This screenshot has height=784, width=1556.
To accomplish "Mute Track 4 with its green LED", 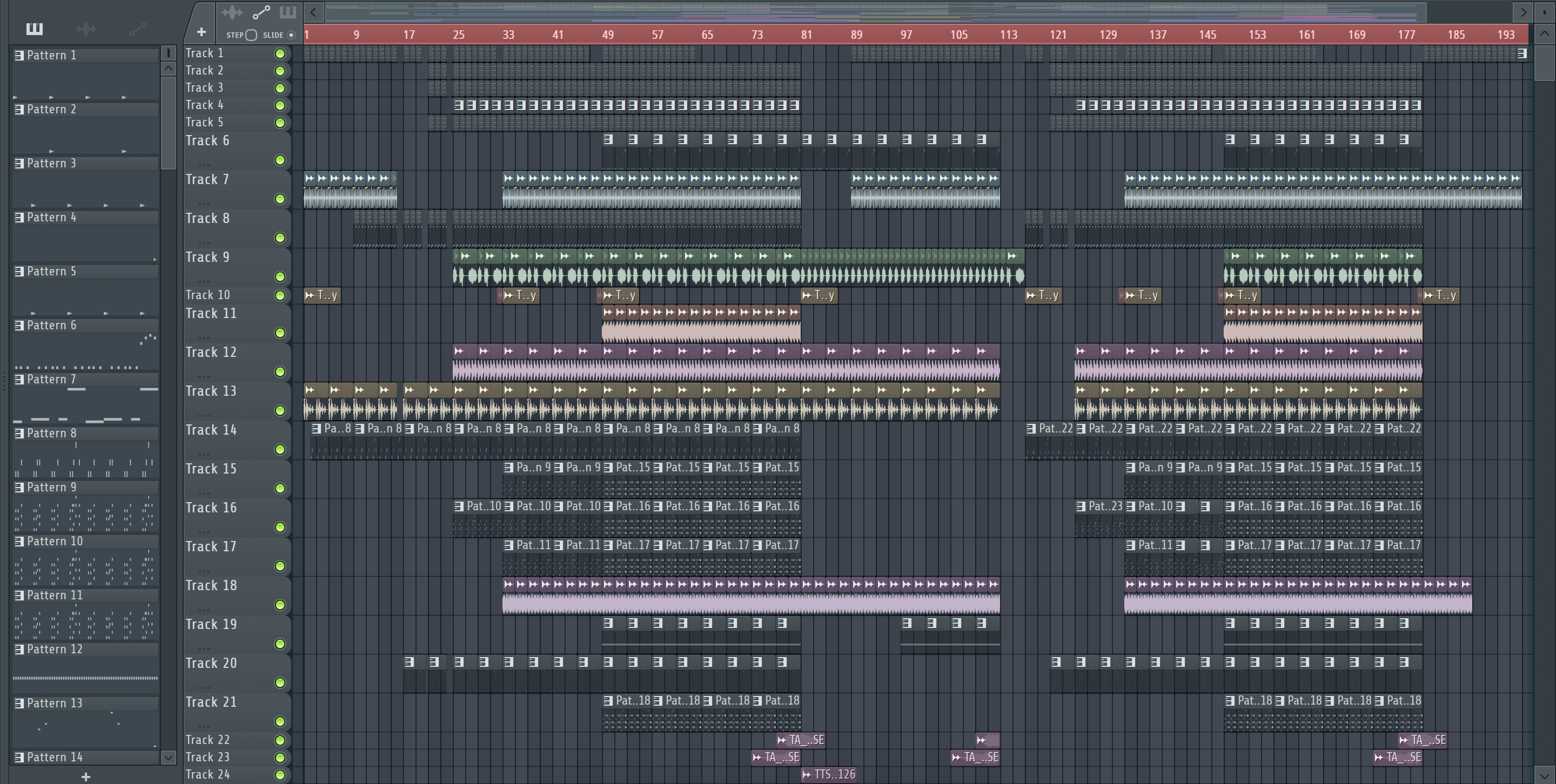I will [x=280, y=106].
